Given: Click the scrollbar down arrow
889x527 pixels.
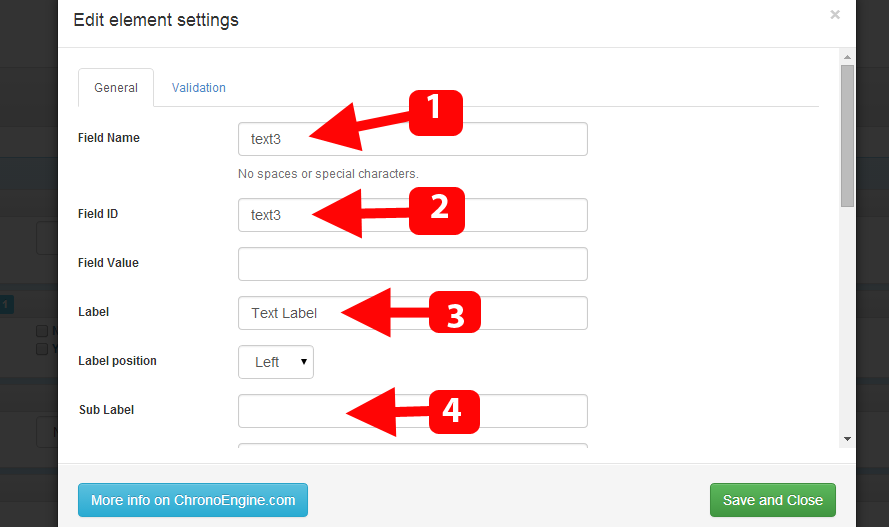Looking at the screenshot, I should click(847, 439).
